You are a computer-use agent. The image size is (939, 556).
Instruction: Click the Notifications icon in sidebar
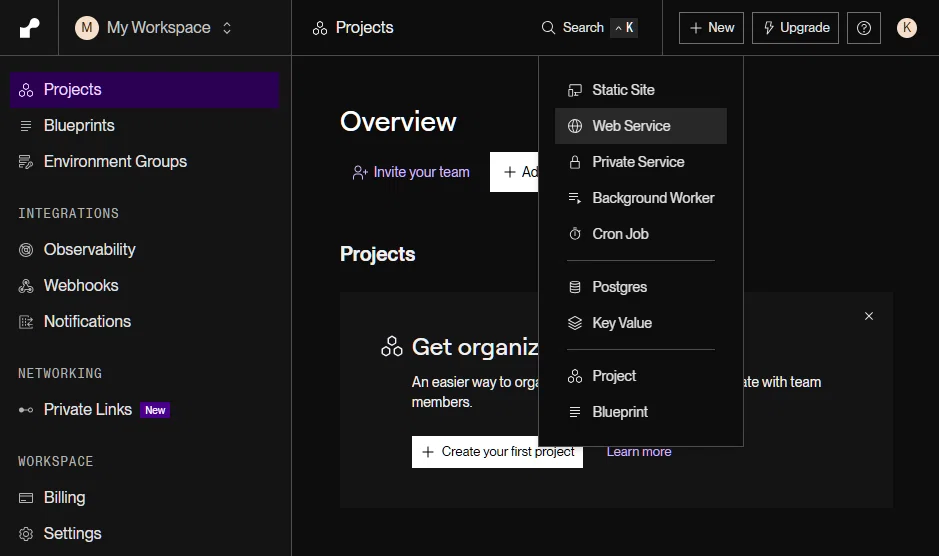26,322
